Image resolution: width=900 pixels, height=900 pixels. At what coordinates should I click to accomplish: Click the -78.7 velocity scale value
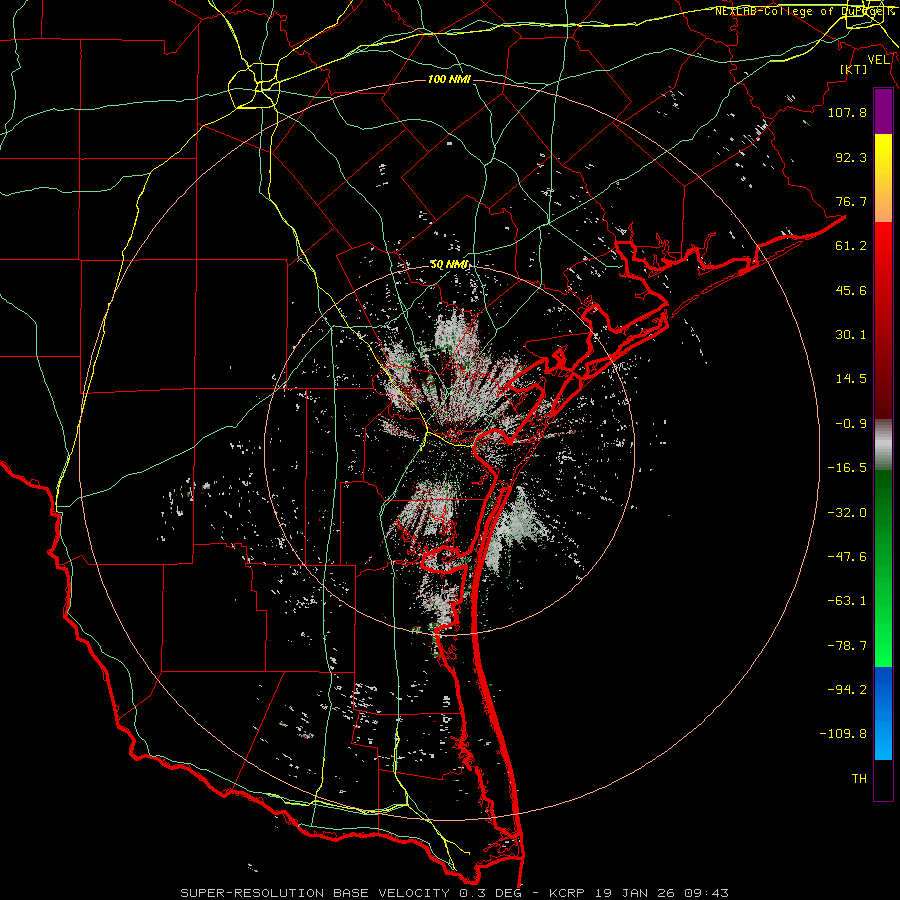pos(847,646)
